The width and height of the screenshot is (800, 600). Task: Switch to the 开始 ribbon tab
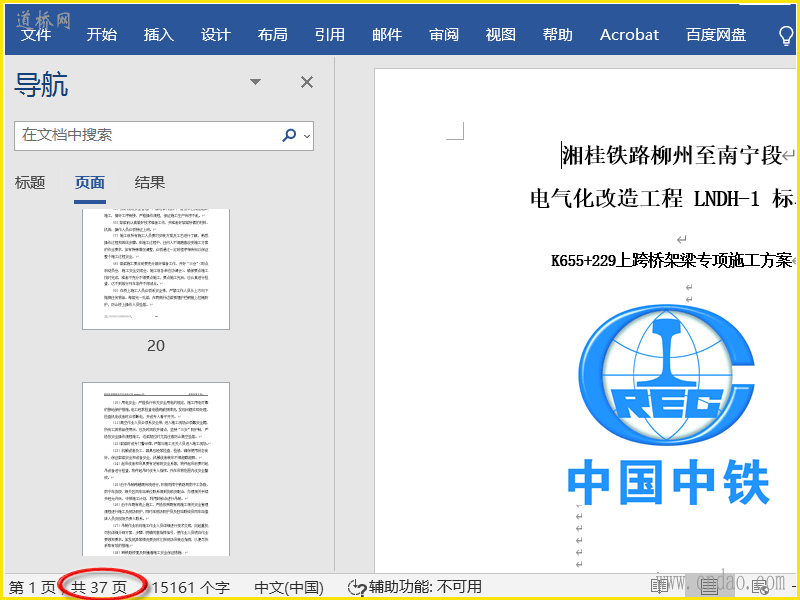coord(102,35)
